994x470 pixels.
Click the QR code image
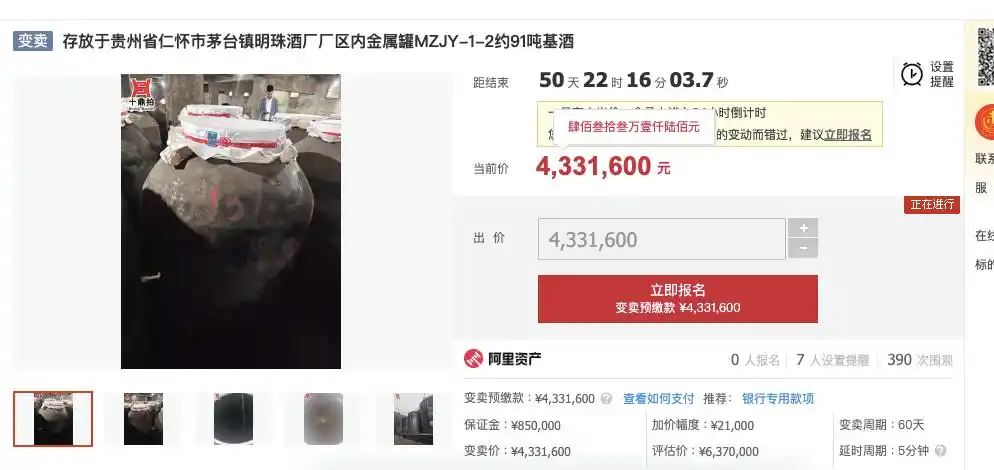click(985, 57)
